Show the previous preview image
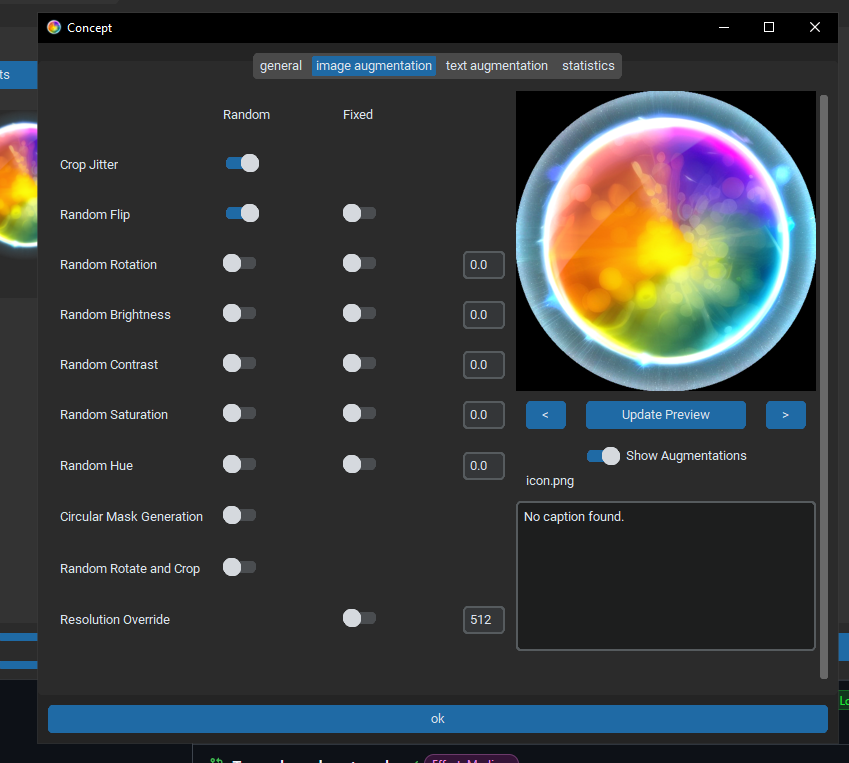Image resolution: width=849 pixels, height=763 pixels. (546, 415)
